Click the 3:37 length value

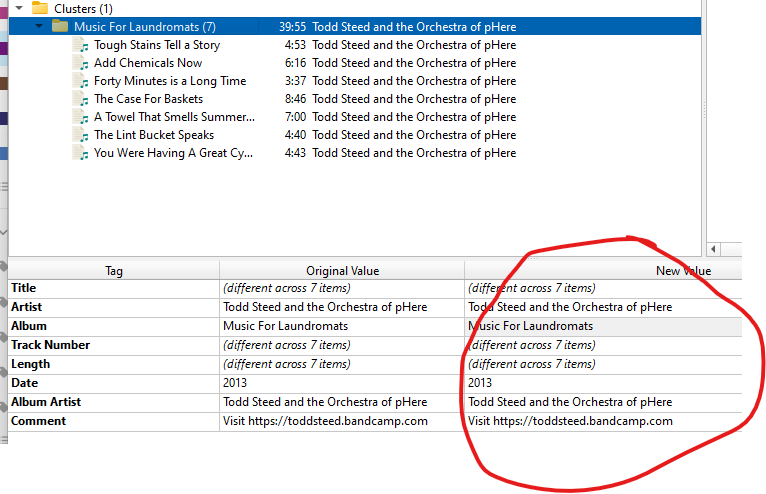[x=295, y=81]
